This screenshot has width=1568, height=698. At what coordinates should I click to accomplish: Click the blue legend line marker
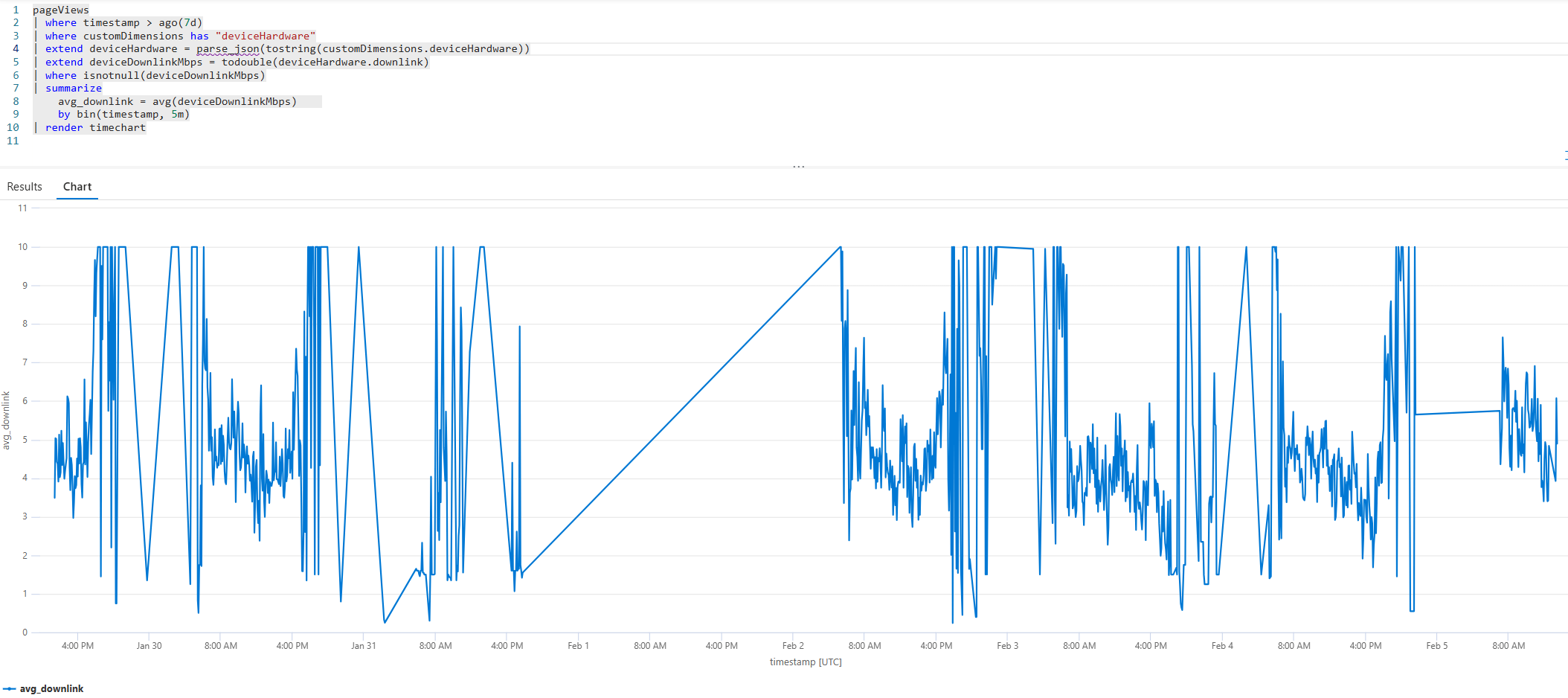coord(10,688)
